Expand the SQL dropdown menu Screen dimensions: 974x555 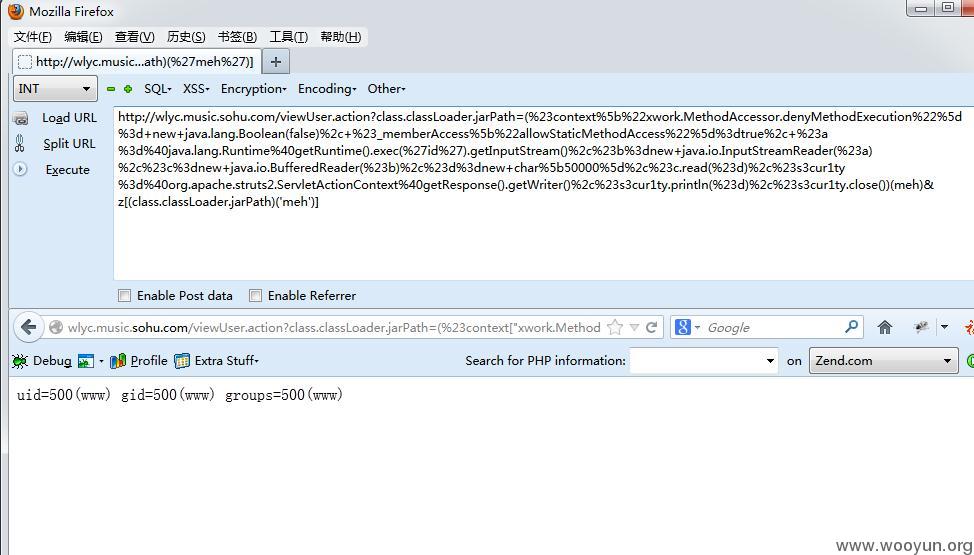158,89
